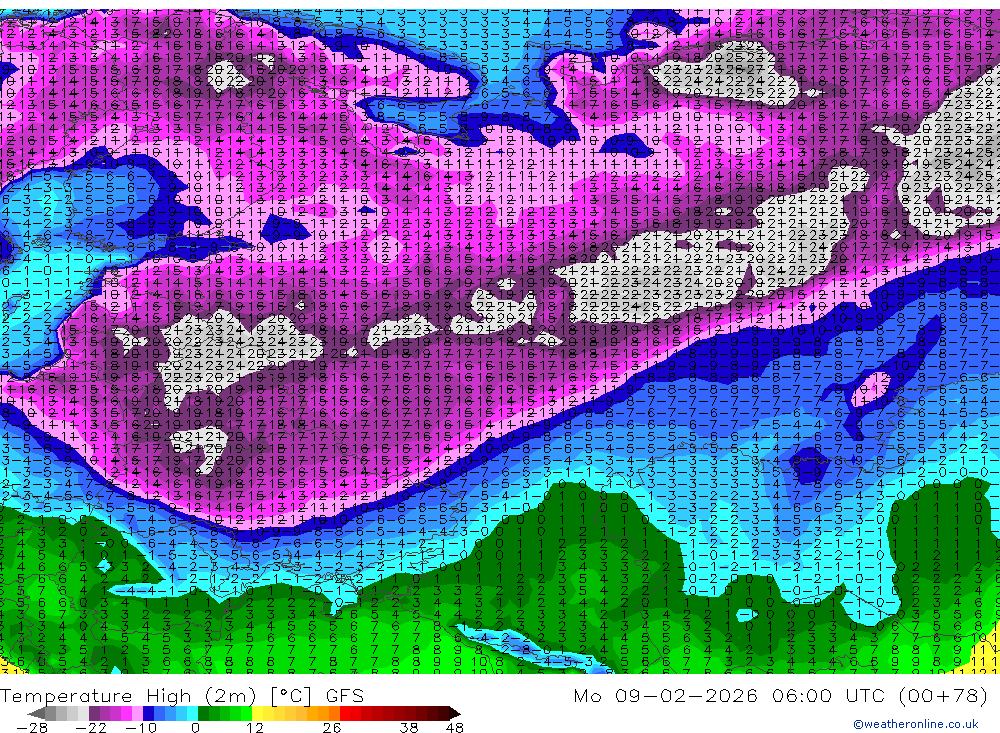Open the weatheronline.co.uk copyright link
Image resolution: width=1000 pixels, height=733 pixels.
click(915, 723)
